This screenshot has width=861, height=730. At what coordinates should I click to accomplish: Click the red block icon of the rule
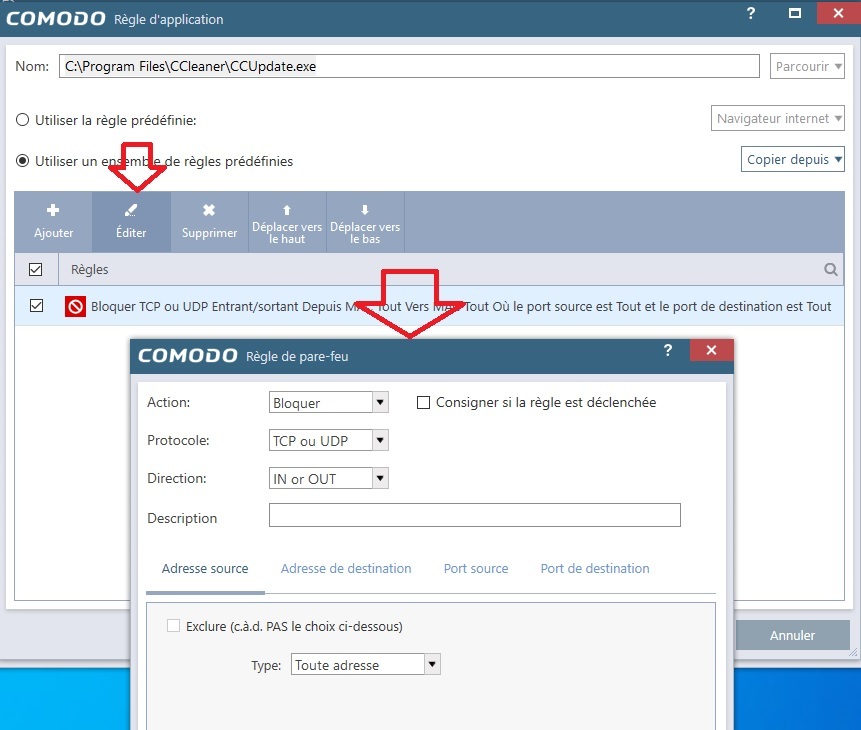click(75, 307)
